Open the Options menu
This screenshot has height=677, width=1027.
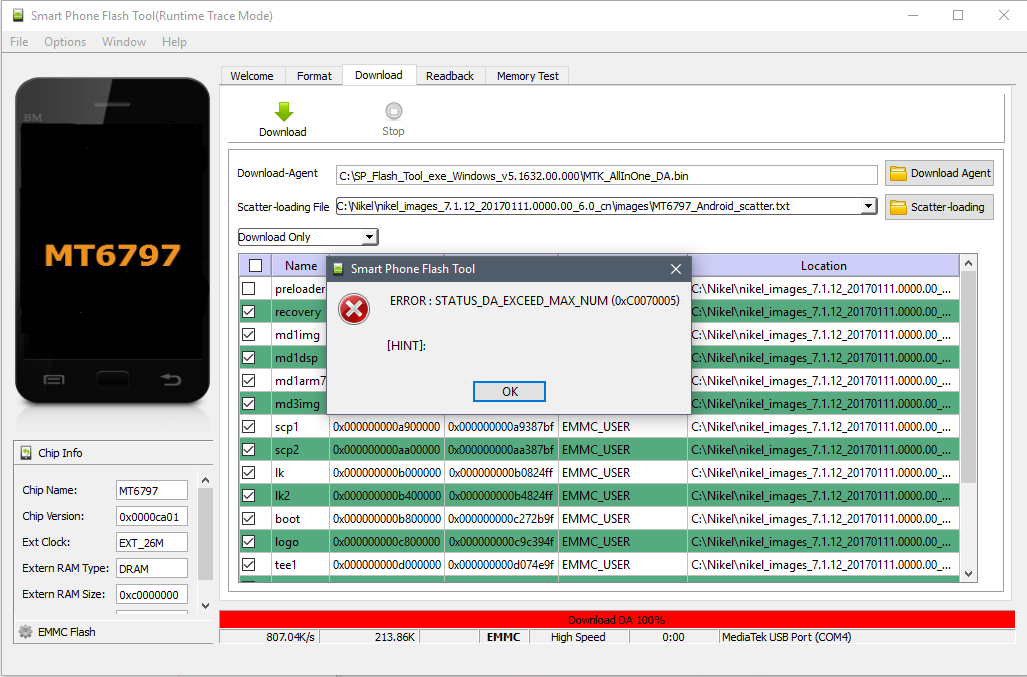(x=65, y=42)
